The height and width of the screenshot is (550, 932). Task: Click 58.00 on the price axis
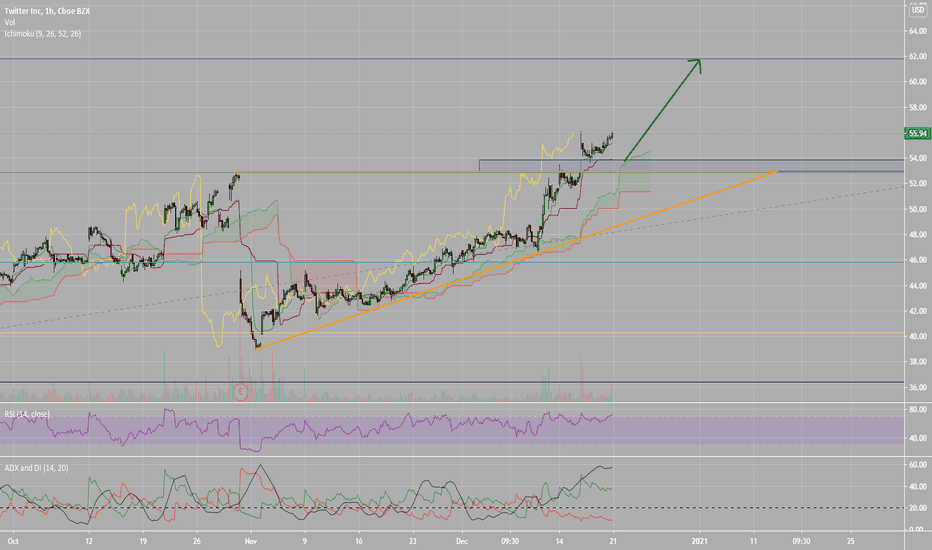coord(917,108)
